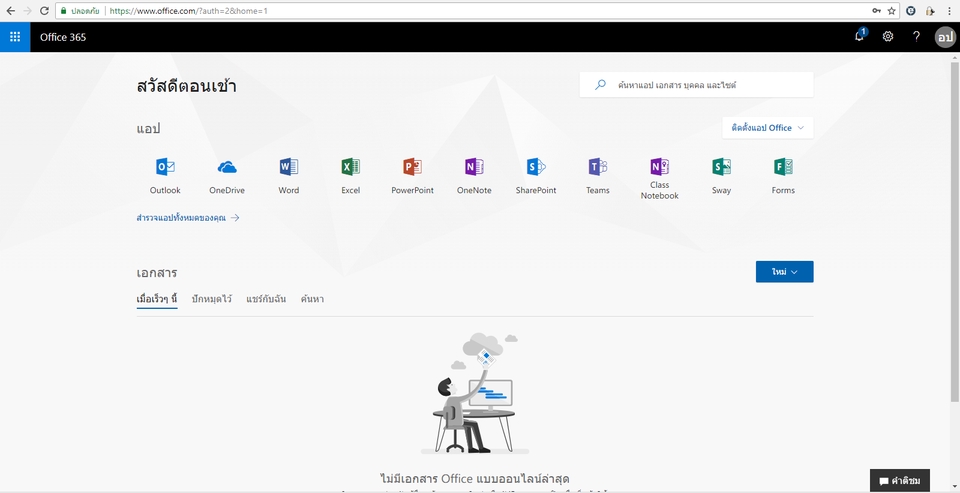Open the Chrome three-dot menu

(950, 11)
